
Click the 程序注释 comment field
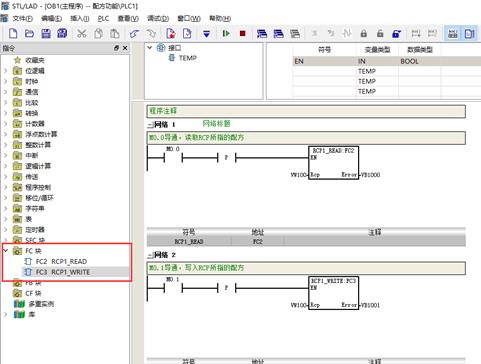pyautogui.click(x=306, y=111)
